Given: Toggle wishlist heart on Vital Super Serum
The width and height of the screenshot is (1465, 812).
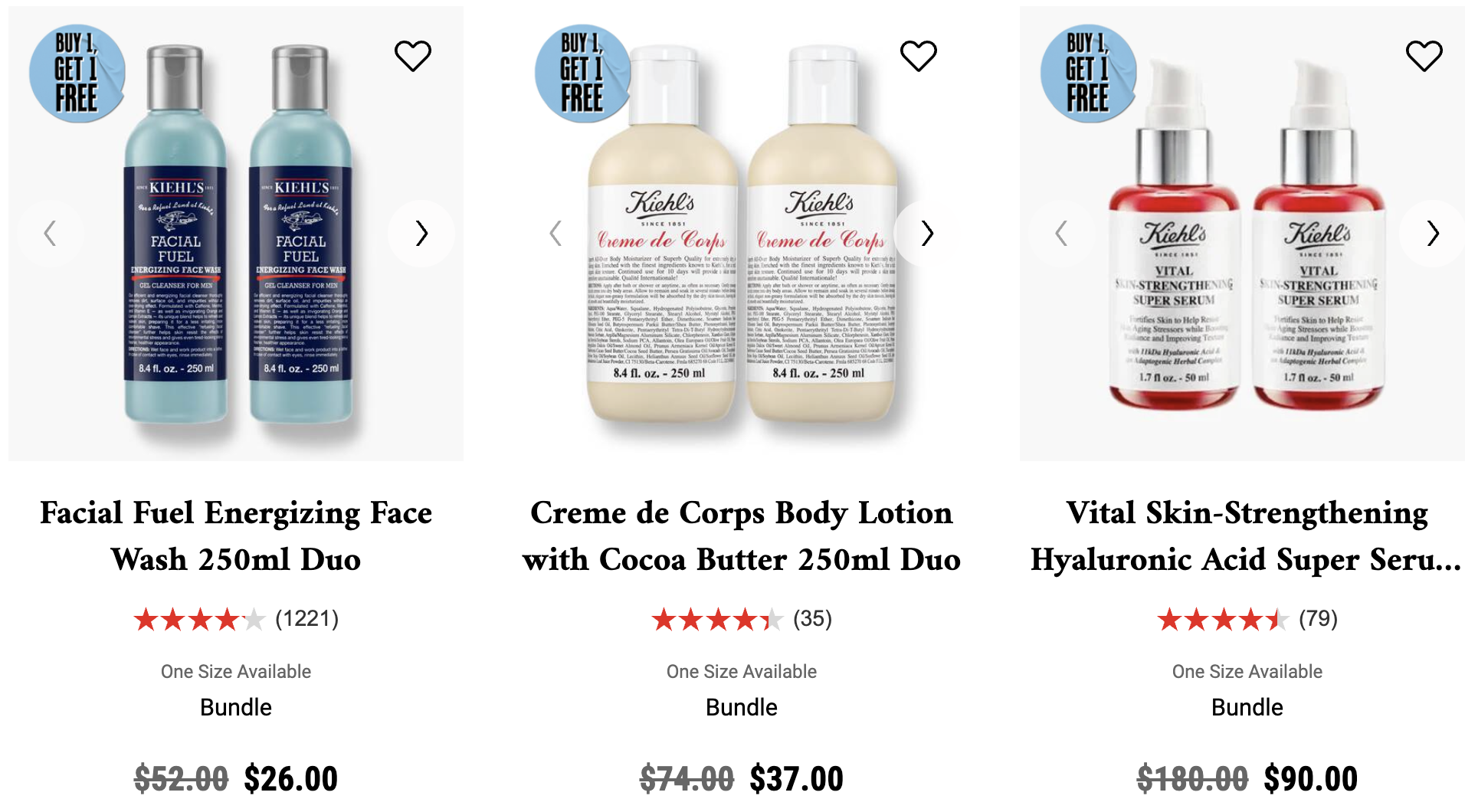Looking at the screenshot, I should [x=1424, y=56].
